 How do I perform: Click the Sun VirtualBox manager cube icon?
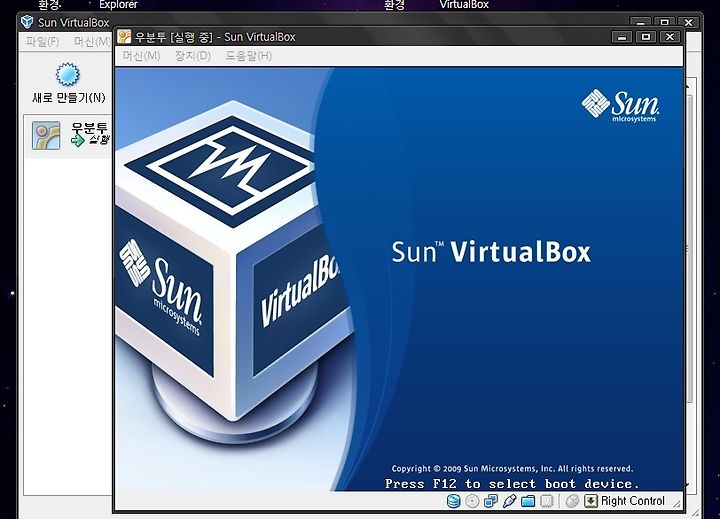coord(28,22)
